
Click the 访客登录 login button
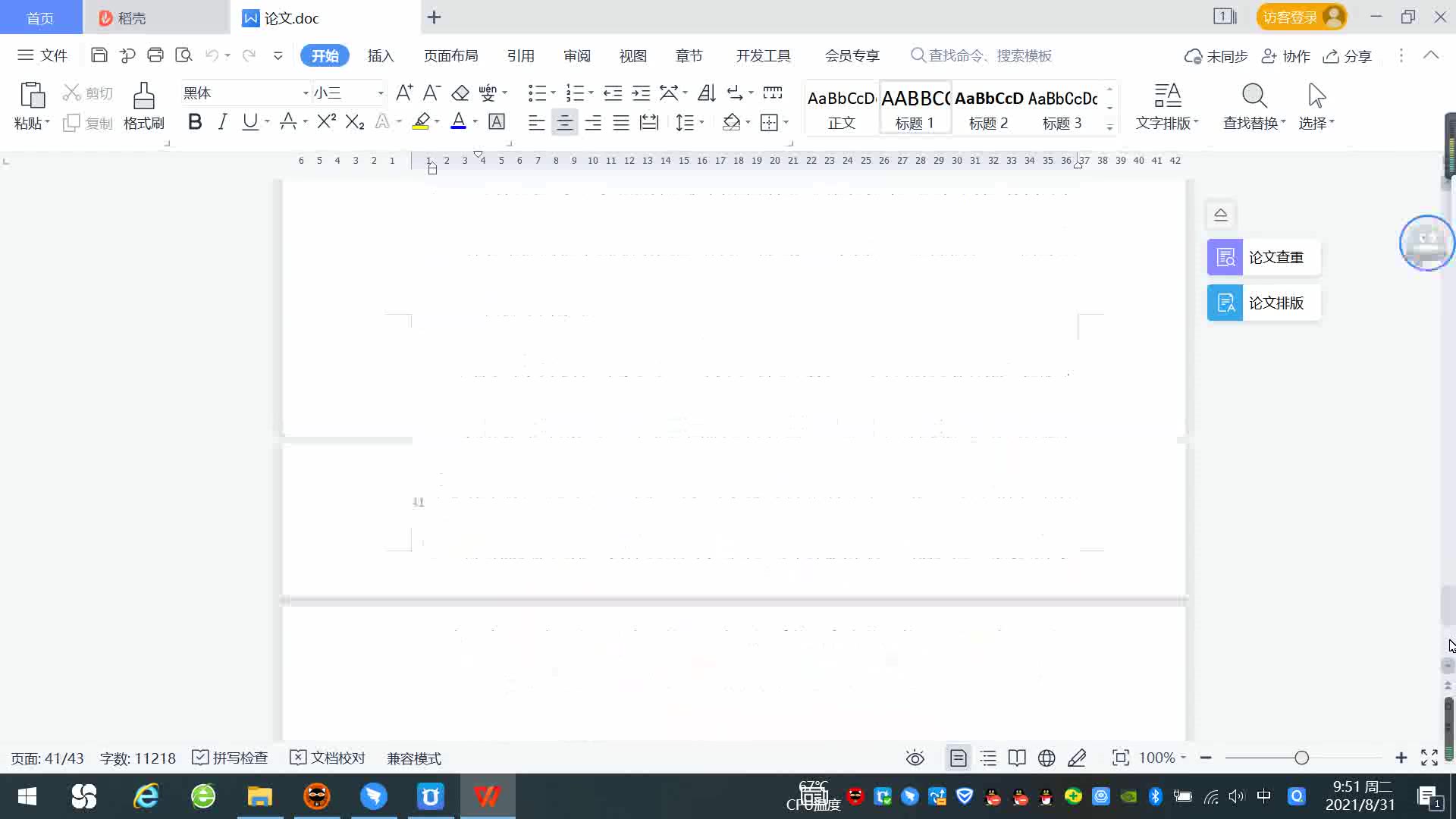pos(1301,17)
